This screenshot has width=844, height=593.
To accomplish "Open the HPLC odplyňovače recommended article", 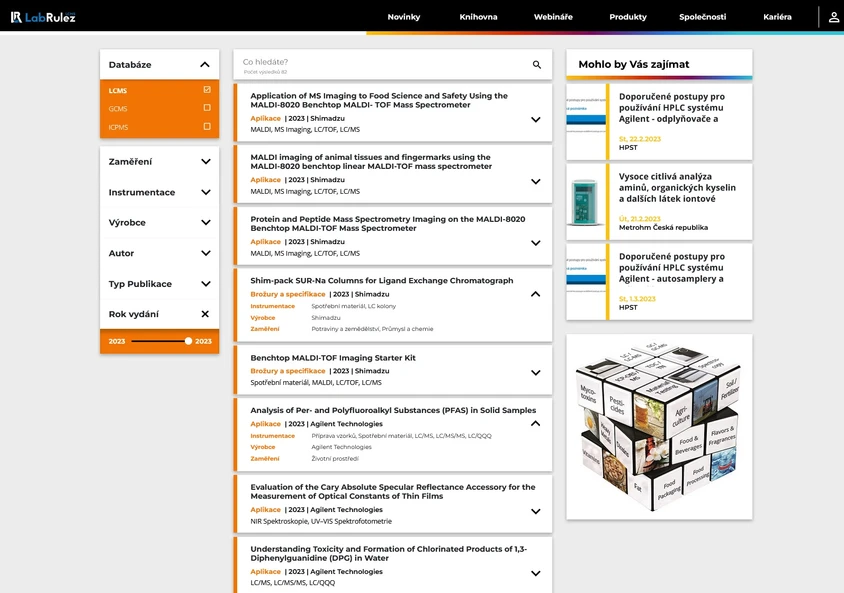I will pos(672,108).
